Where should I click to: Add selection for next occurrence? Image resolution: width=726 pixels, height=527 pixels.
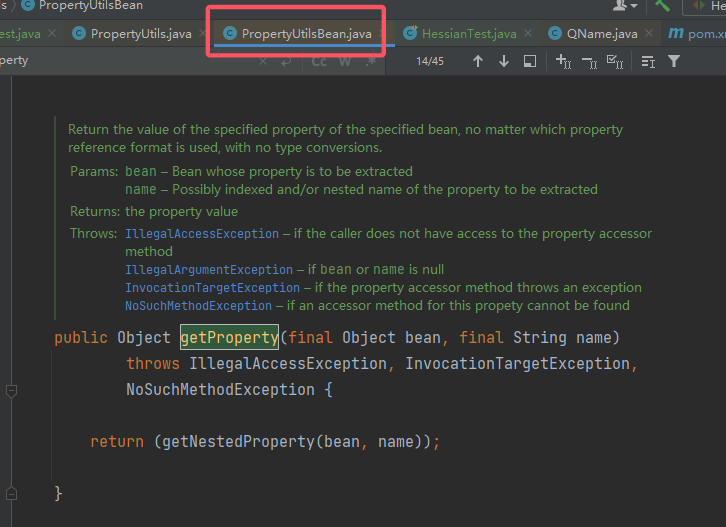tap(563, 61)
